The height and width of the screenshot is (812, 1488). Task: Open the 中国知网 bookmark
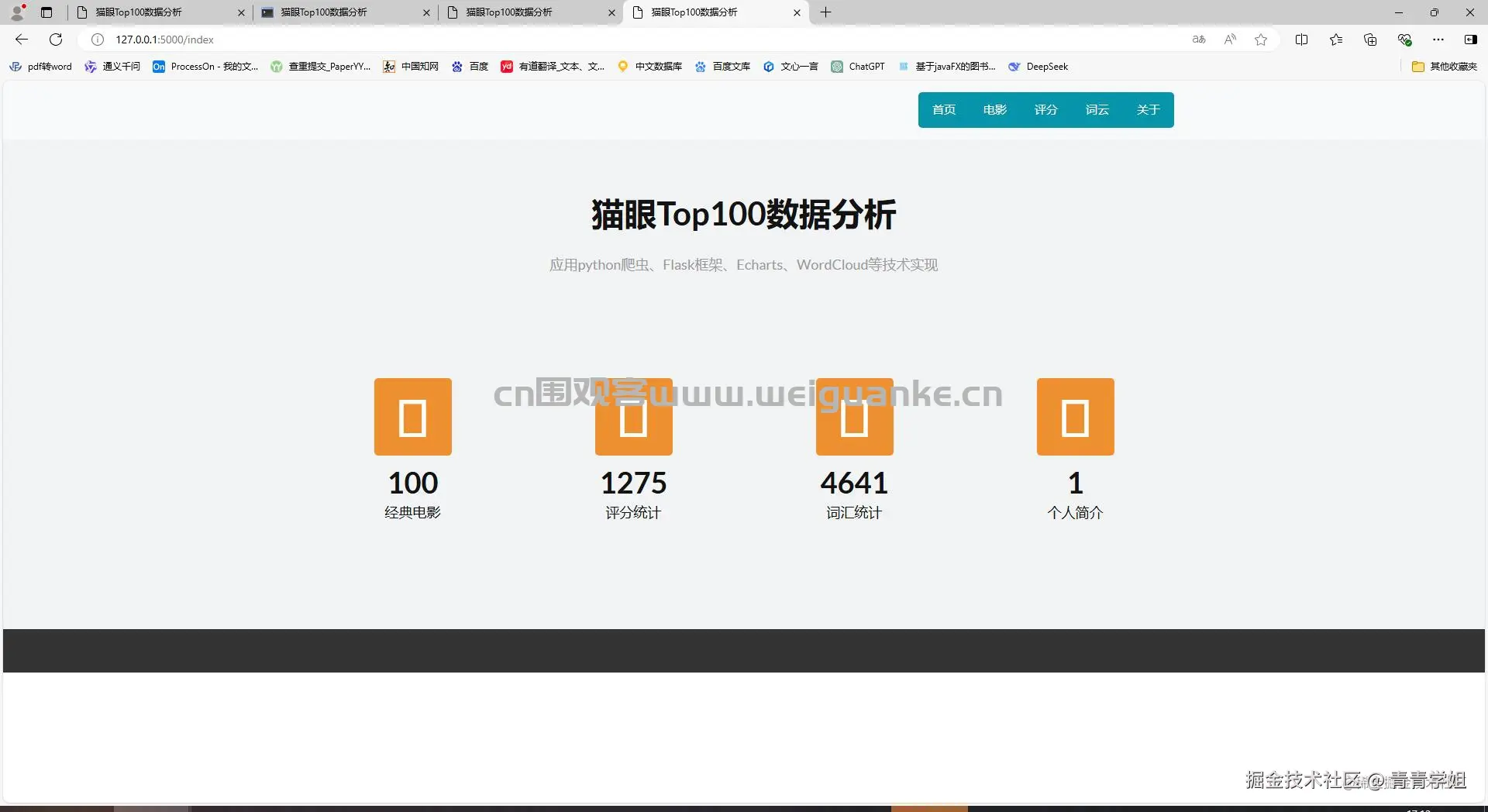tap(411, 67)
